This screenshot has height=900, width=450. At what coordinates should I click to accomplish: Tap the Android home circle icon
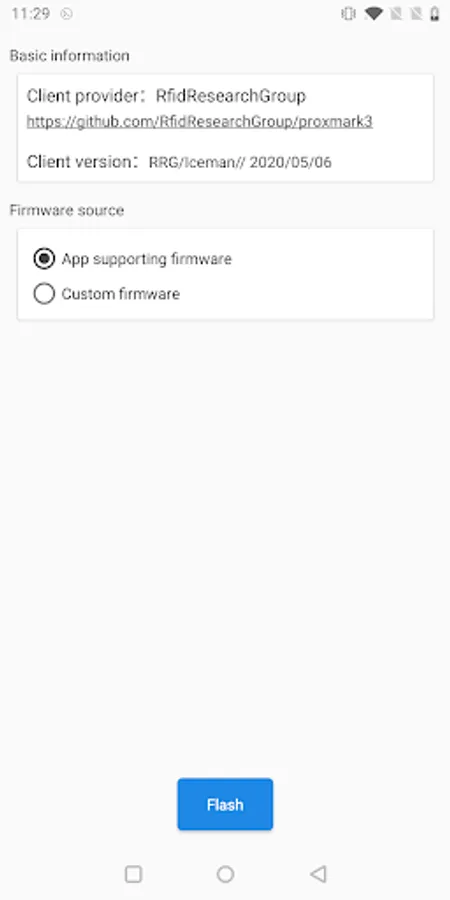[225, 874]
